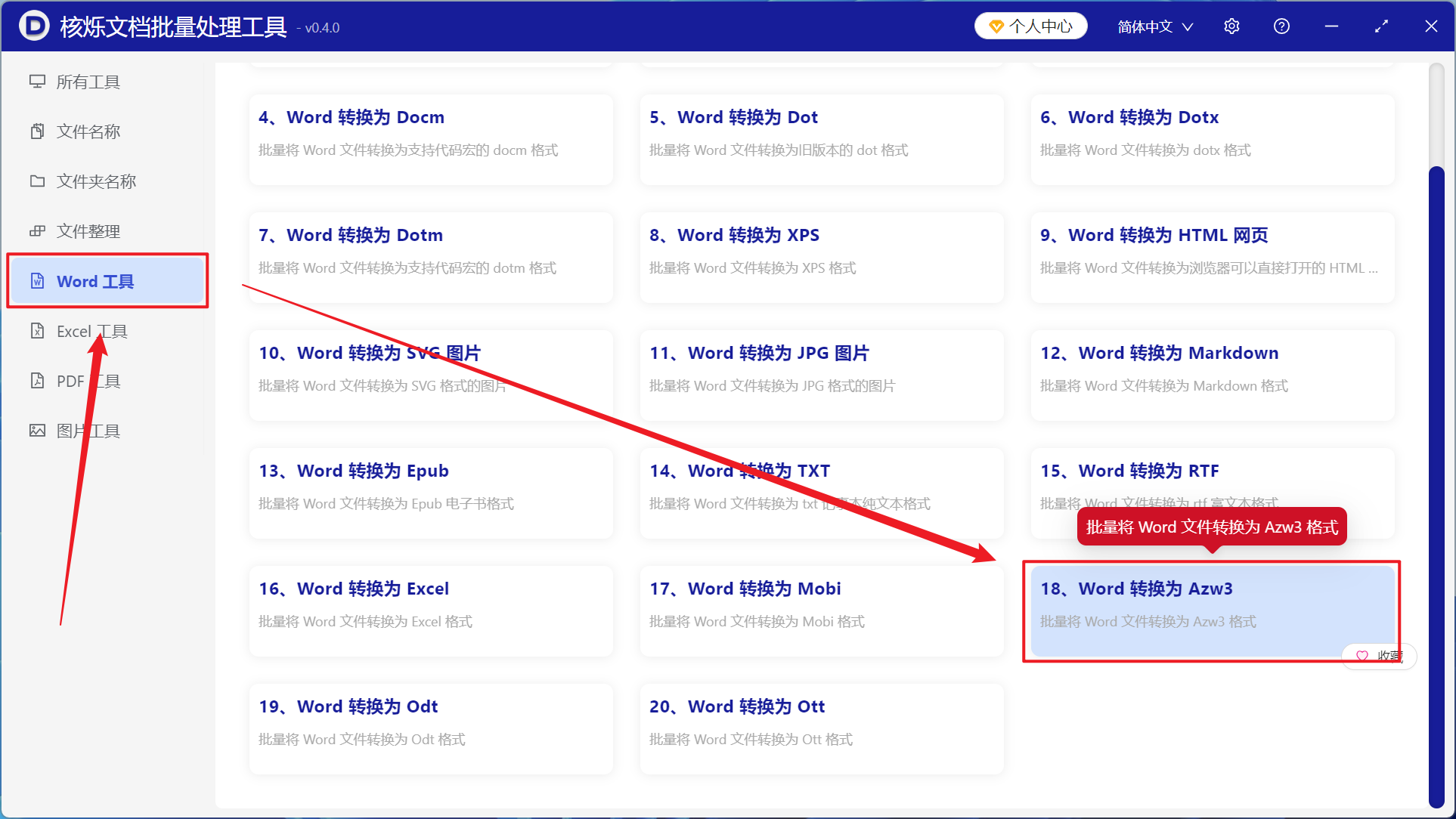Click the picture icon beside 图片工具

tap(37, 431)
